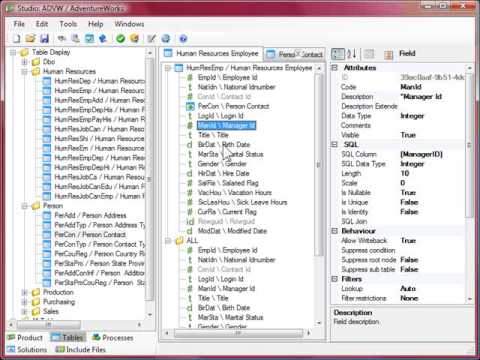480x360 pixels.
Task: Switch to the Human Resources Employee tab
Action: (x=211, y=53)
